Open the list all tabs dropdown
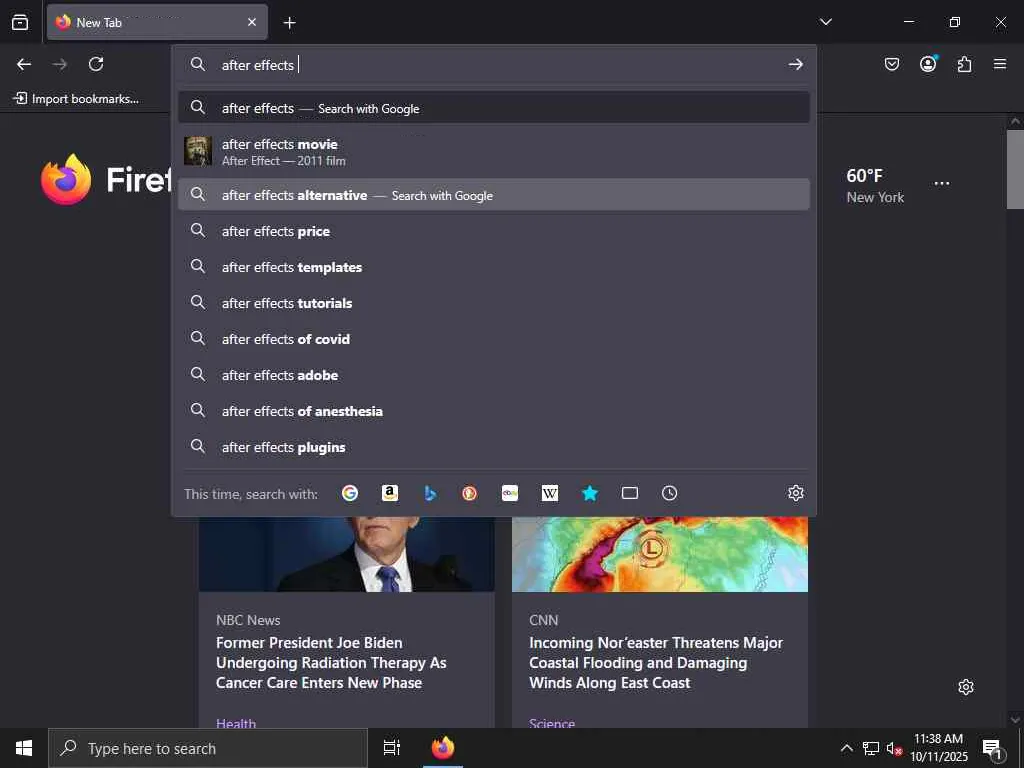 [x=825, y=22]
